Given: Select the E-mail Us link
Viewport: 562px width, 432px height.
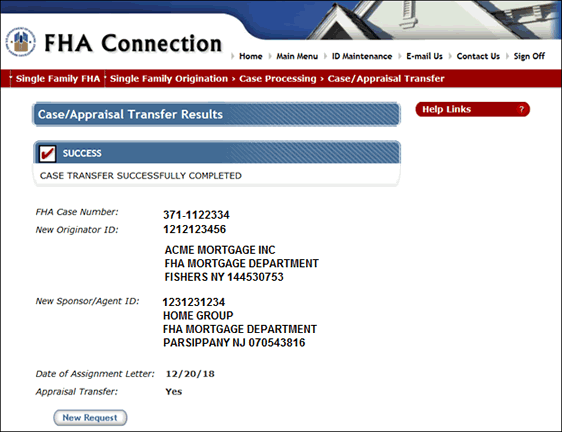Looking at the screenshot, I should pyautogui.click(x=424, y=56).
